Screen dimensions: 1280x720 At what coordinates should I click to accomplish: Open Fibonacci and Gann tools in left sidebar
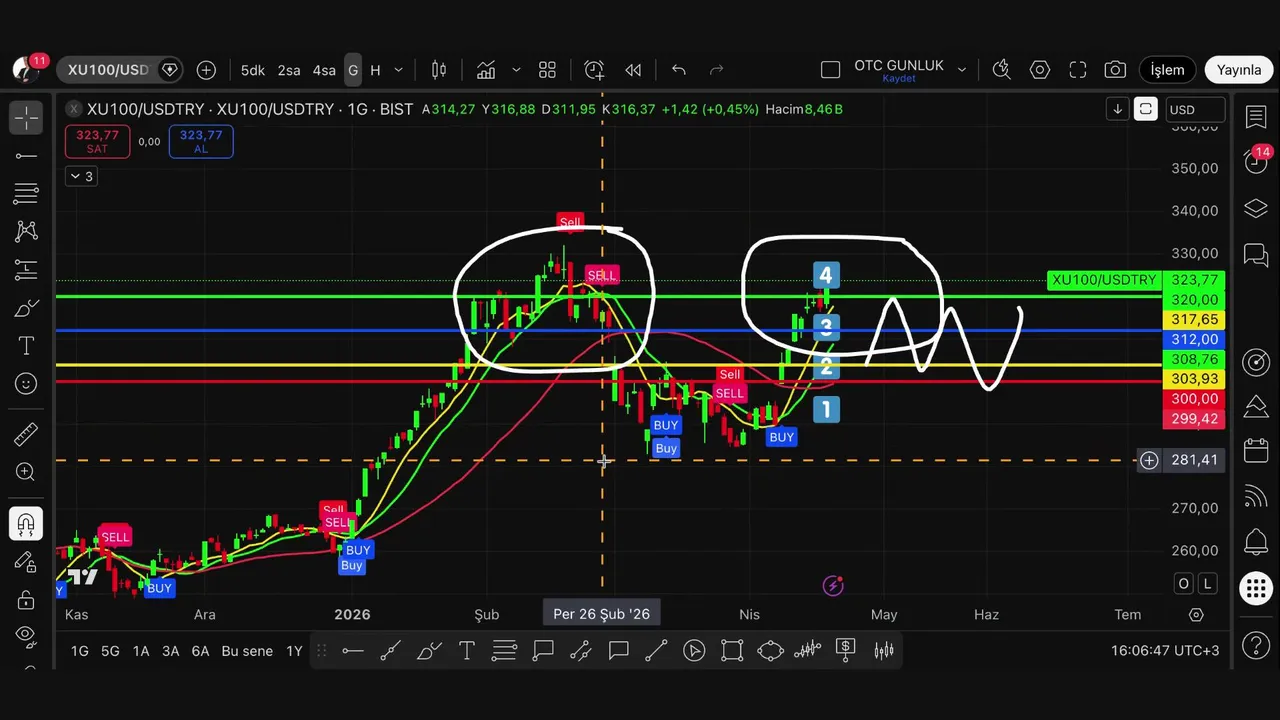[26, 194]
